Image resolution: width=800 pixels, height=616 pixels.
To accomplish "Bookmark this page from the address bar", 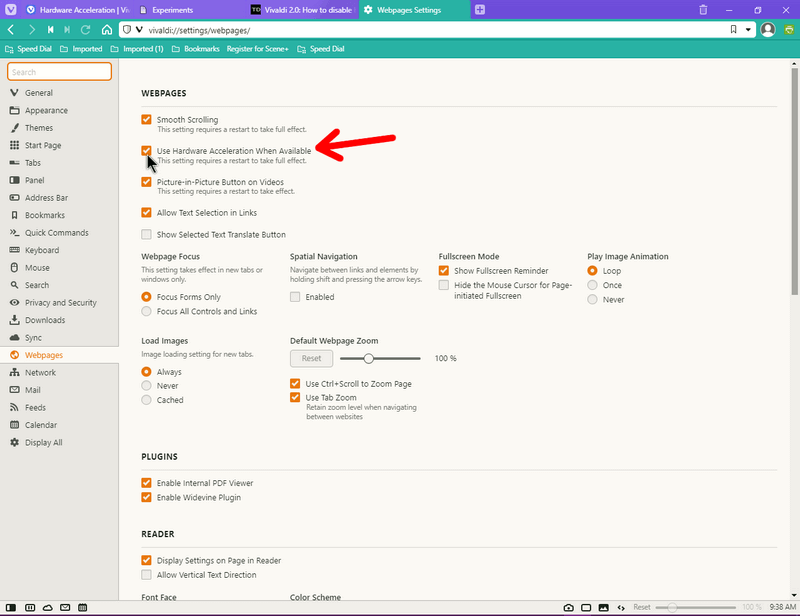I will (733, 30).
